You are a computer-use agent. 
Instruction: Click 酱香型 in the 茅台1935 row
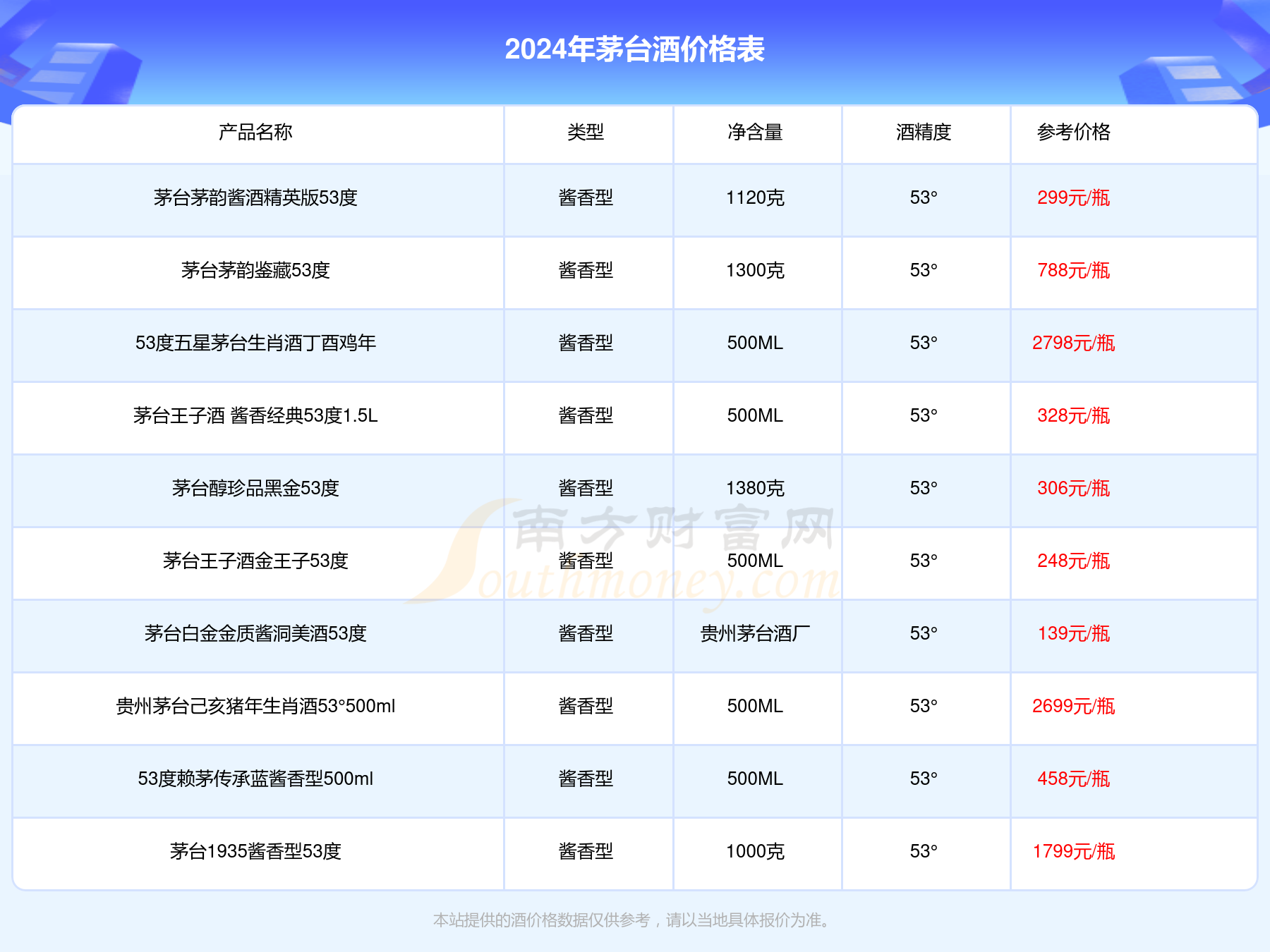(586, 851)
